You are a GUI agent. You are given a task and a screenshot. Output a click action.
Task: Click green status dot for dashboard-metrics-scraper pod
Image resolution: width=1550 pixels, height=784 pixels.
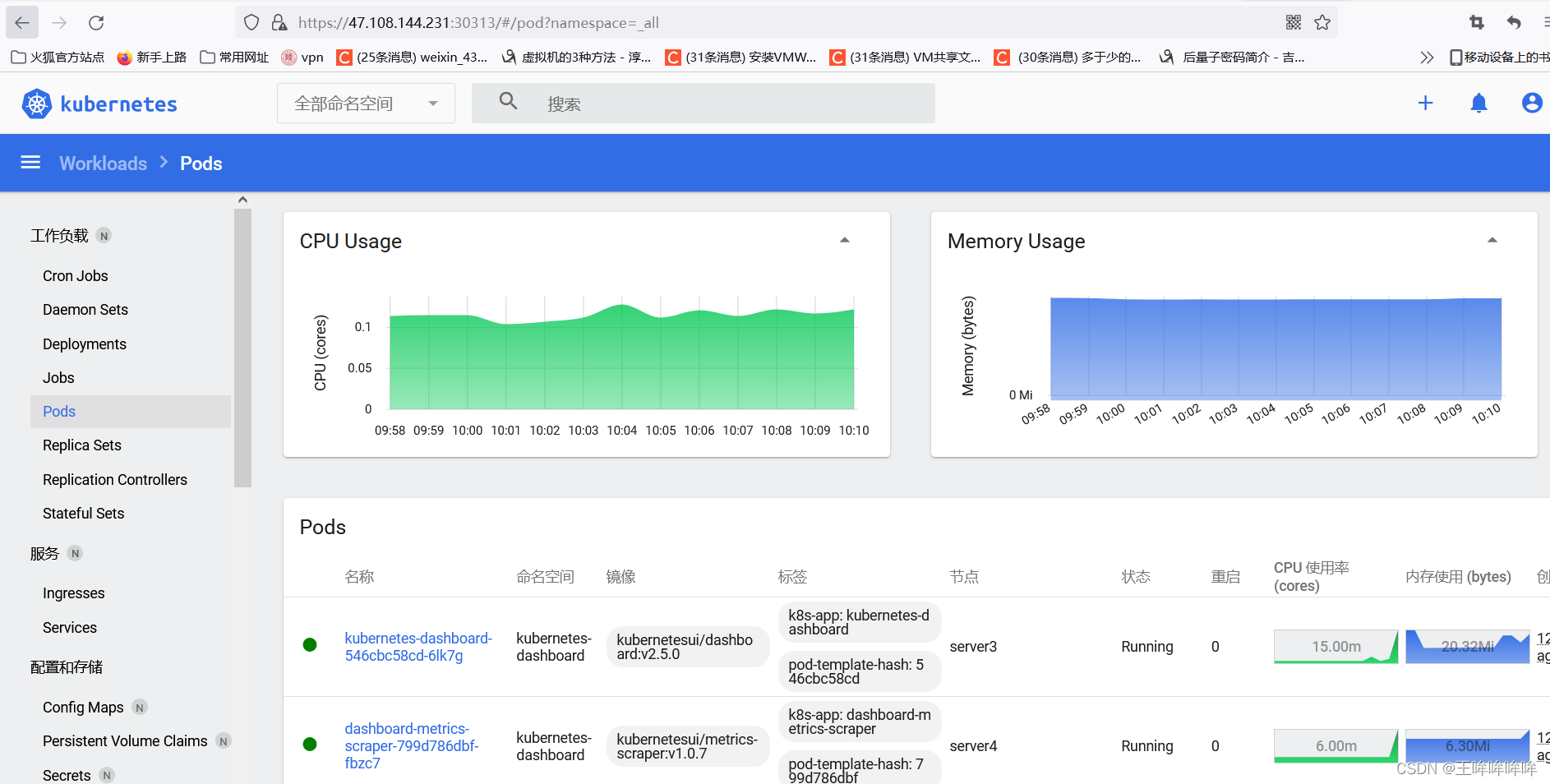pyautogui.click(x=310, y=745)
